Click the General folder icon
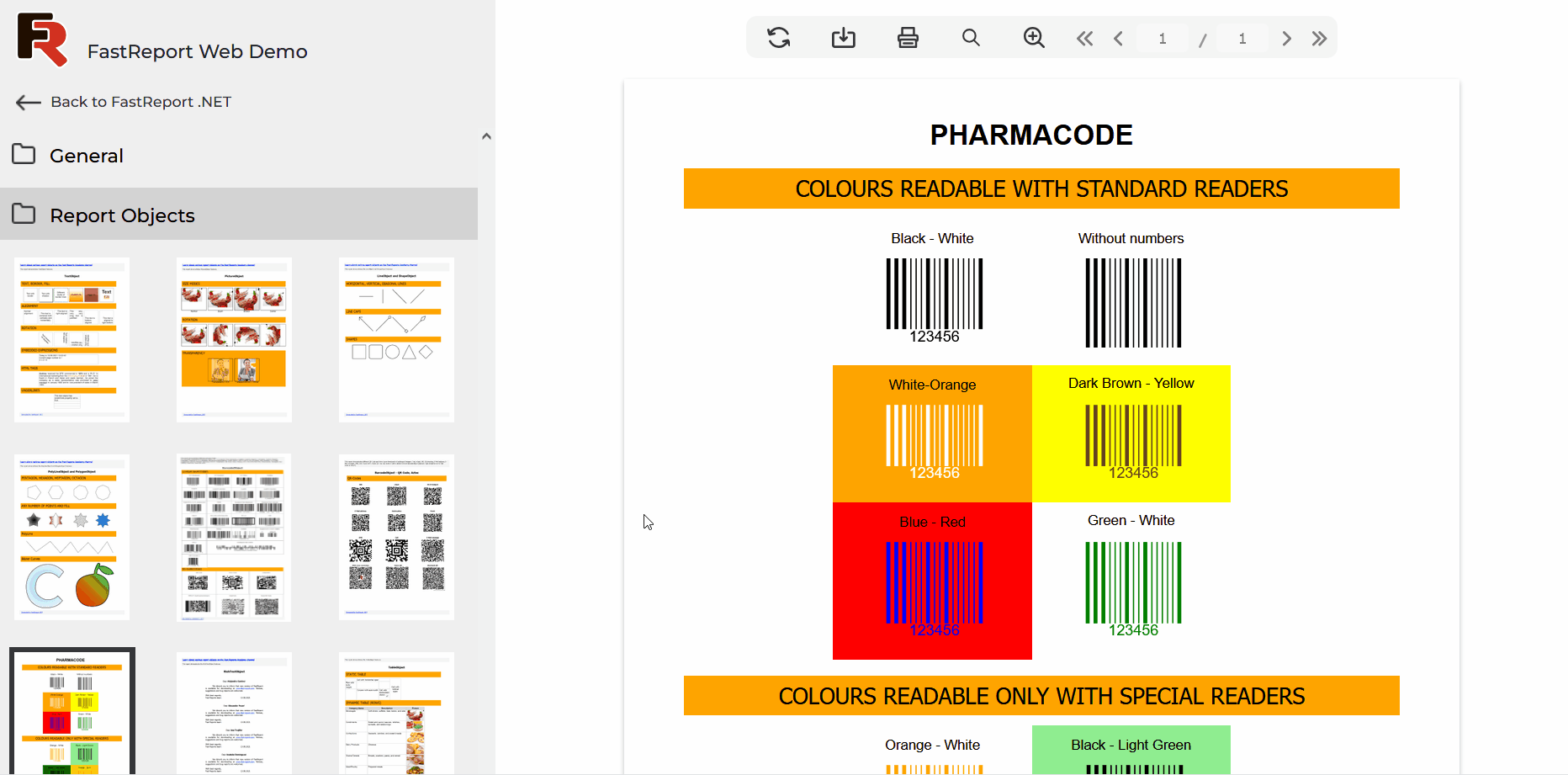 24,154
